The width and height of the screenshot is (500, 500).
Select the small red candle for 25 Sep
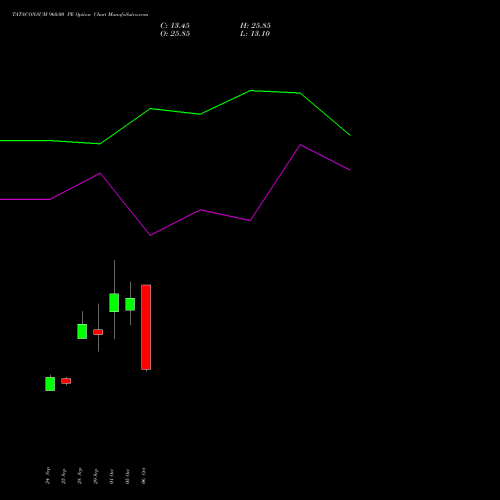(66, 381)
